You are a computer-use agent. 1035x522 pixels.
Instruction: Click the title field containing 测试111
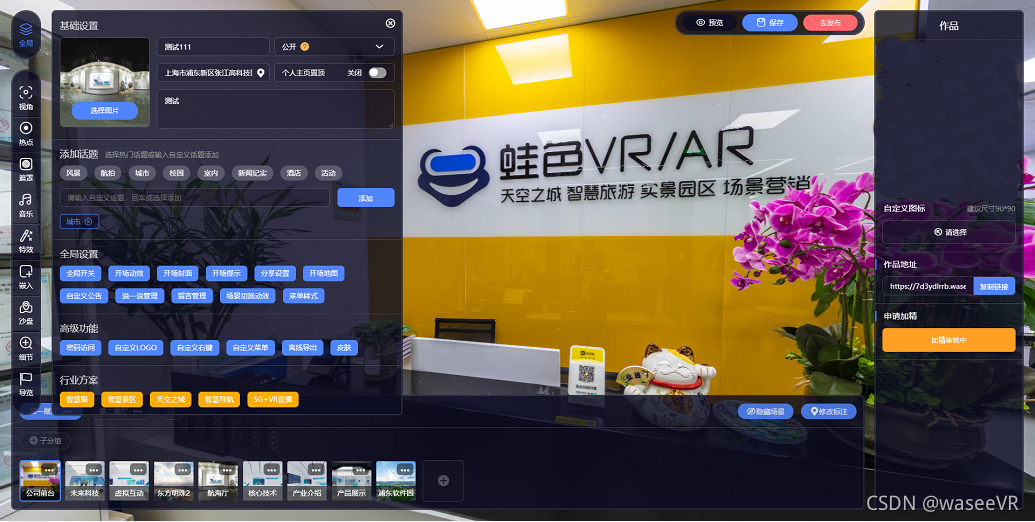pyautogui.click(x=213, y=47)
